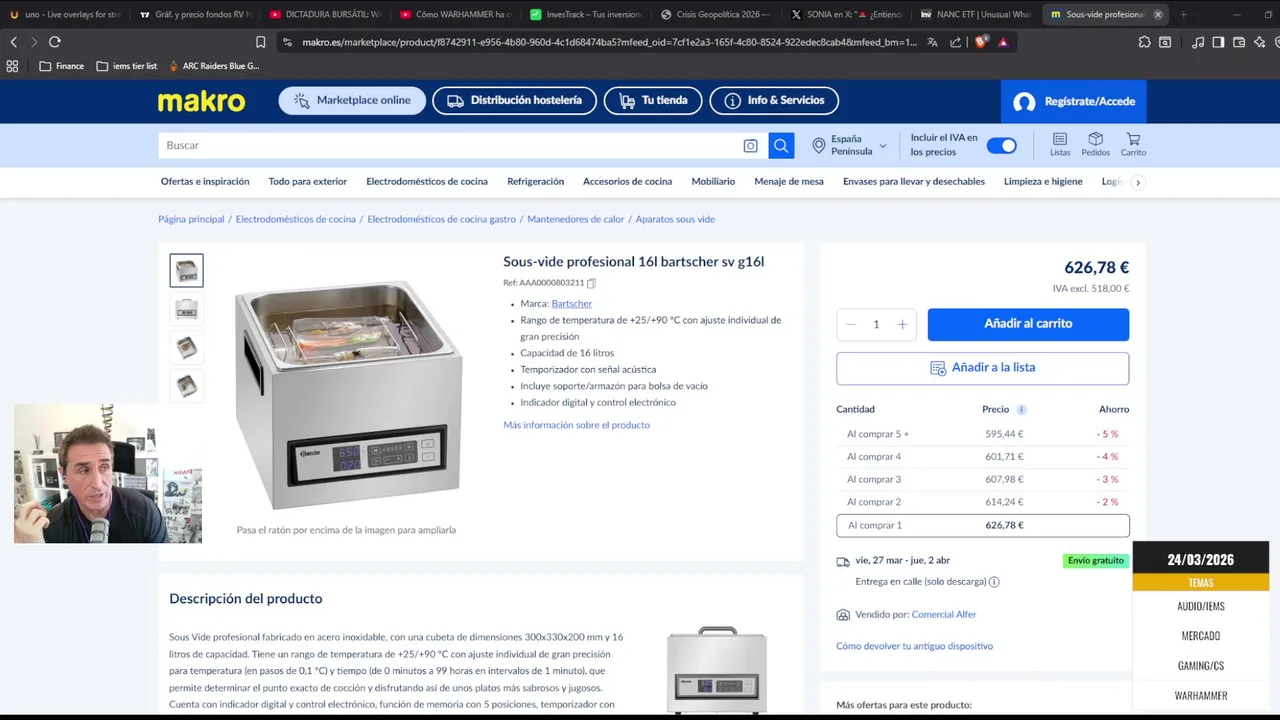Decrease quantity with the minus button

pyautogui.click(x=851, y=324)
